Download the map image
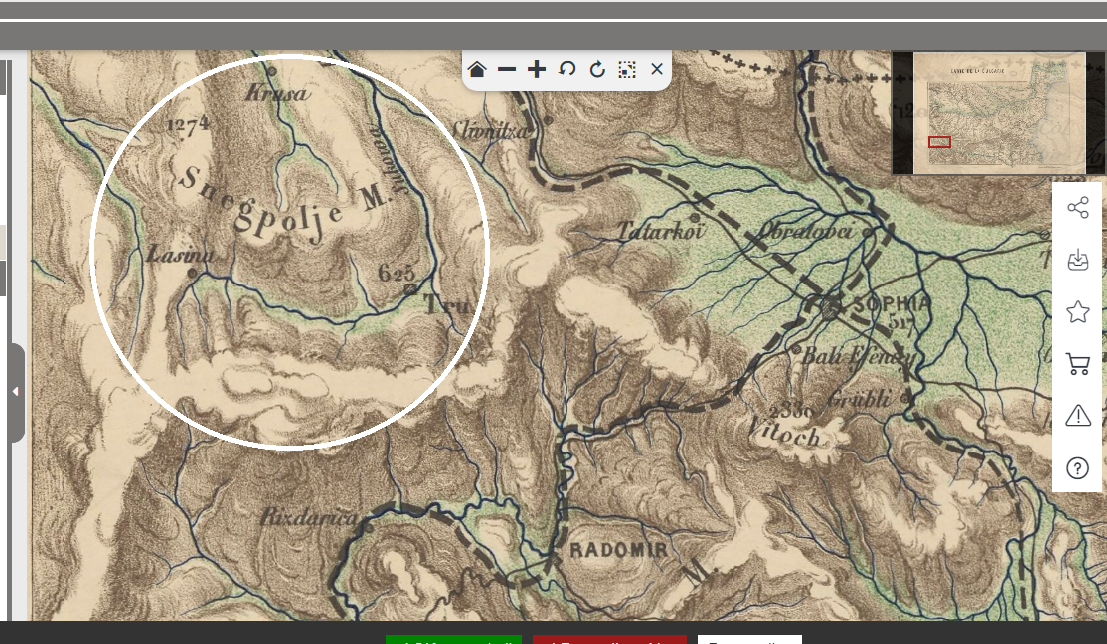The height and width of the screenshot is (644, 1107). pos(1077,261)
